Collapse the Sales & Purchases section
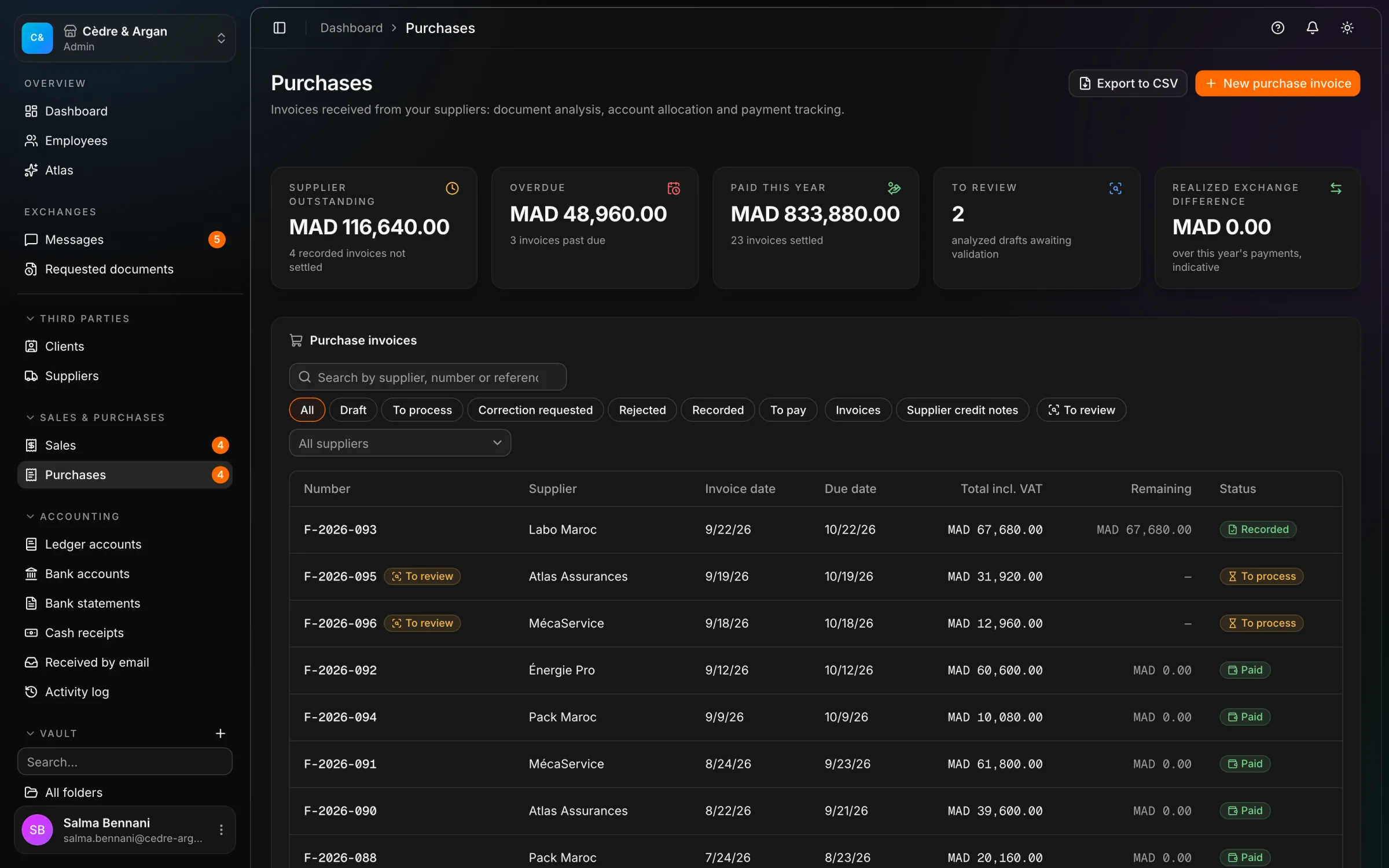This screenshot has height=868, width=1389. pos(95,417)
